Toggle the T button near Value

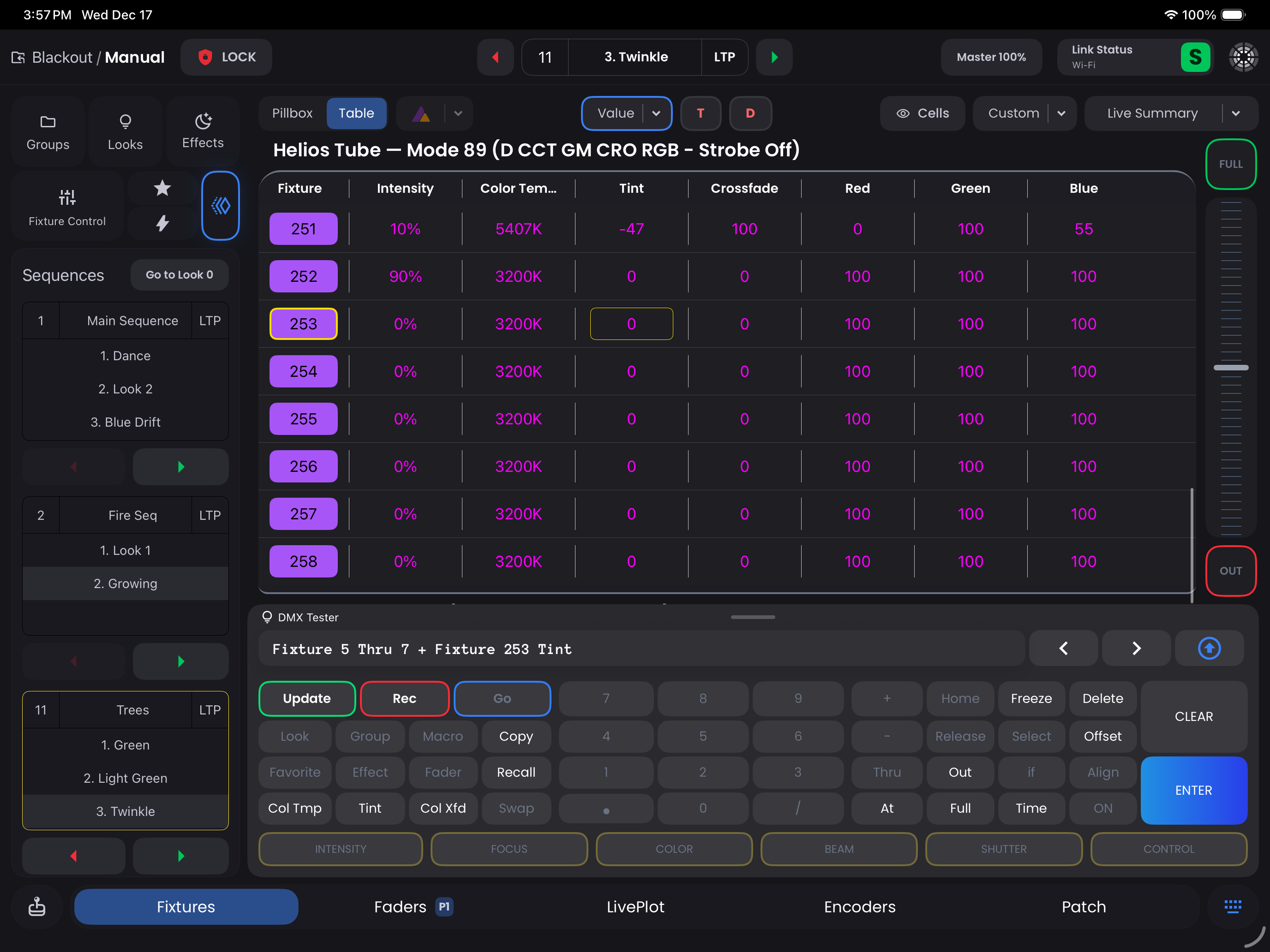tap(701, 113)
